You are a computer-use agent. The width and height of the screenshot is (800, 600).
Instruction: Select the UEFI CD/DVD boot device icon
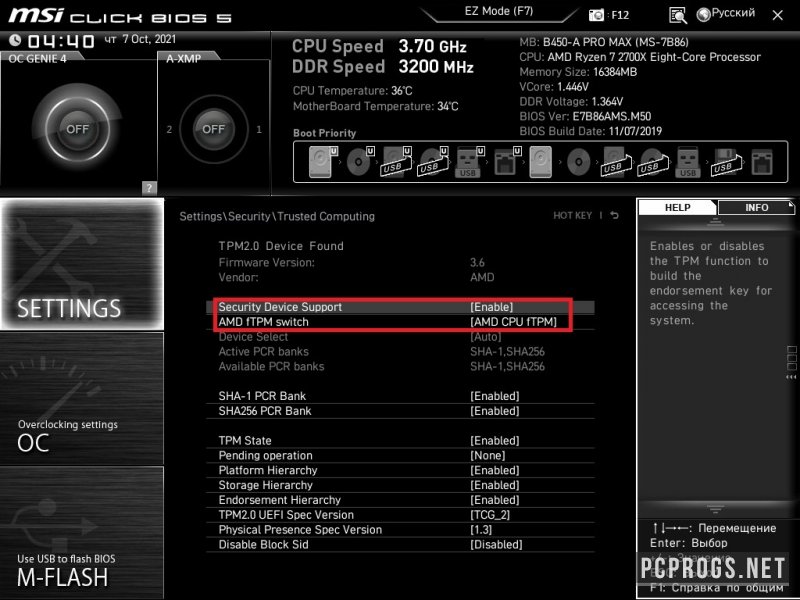tap(360, 162)
